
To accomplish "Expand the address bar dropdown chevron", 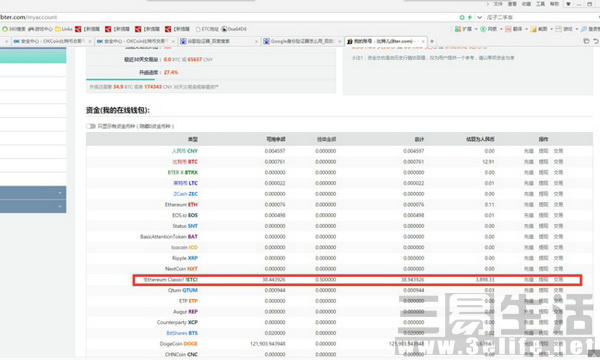I will coord(479,17).
